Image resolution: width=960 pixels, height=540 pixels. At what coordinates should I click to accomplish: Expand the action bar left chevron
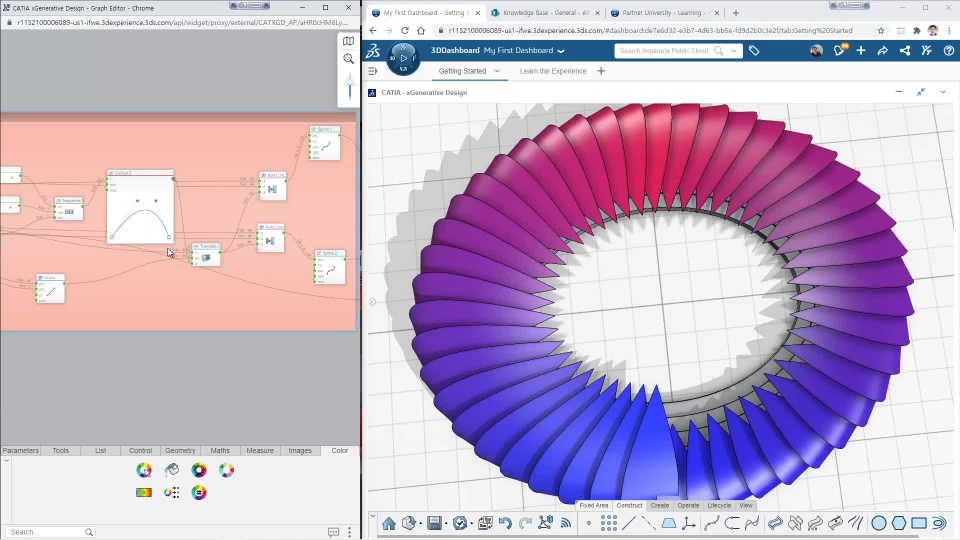pos(372,516)
